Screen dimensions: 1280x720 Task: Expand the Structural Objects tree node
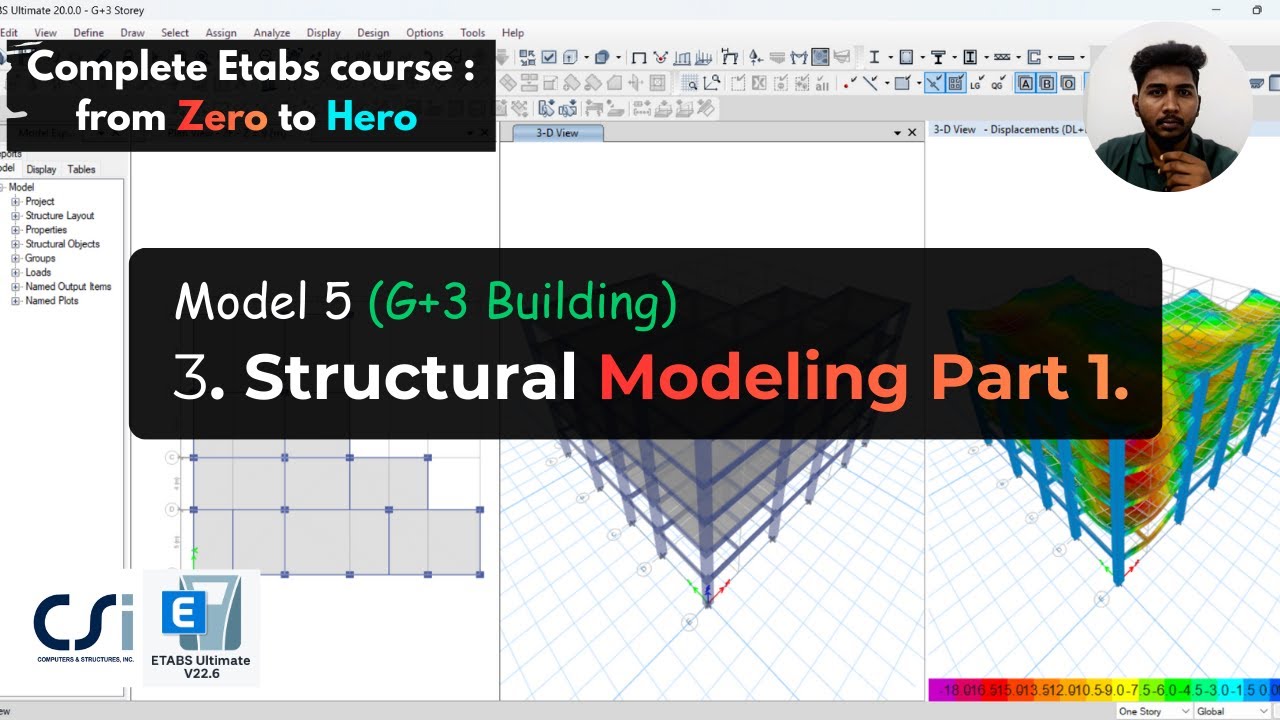[15, 243]
